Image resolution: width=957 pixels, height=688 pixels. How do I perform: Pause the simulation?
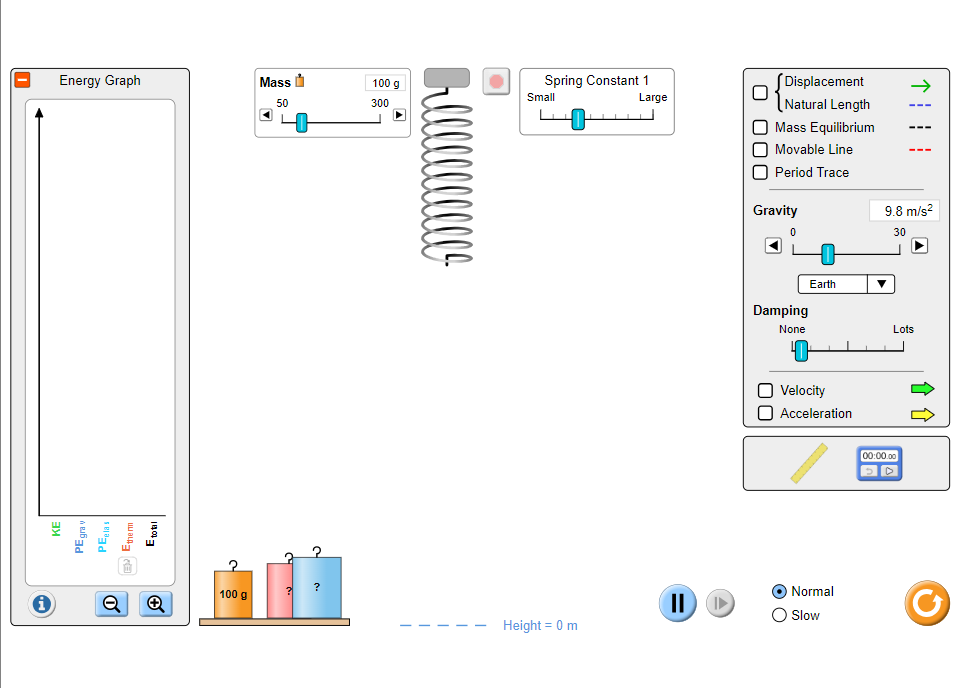click(677, 603)
